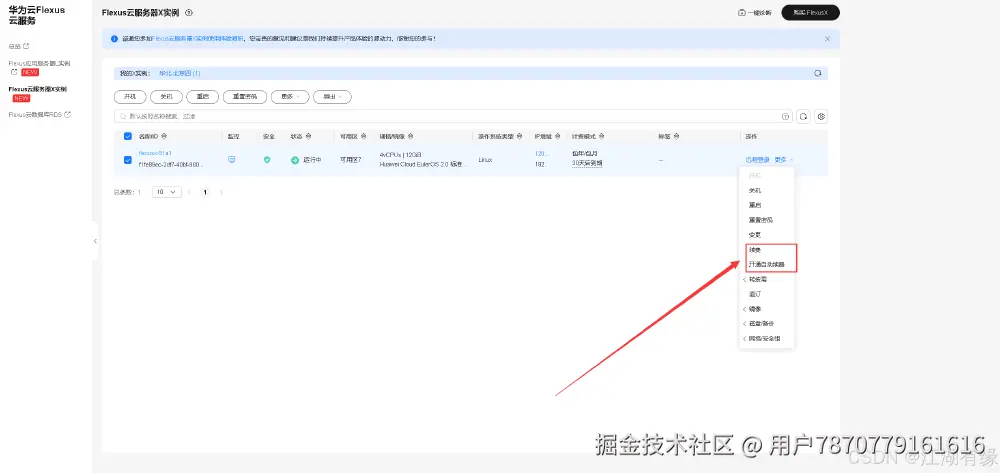Expand 更多 dropdown in toolbar
The height and width of the screenshot is (473, 1000).
point(290,97)
